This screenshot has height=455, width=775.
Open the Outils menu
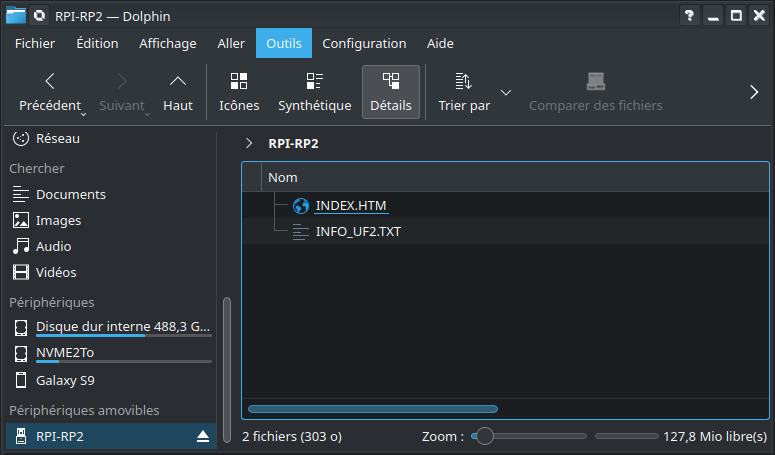(284, 43)
